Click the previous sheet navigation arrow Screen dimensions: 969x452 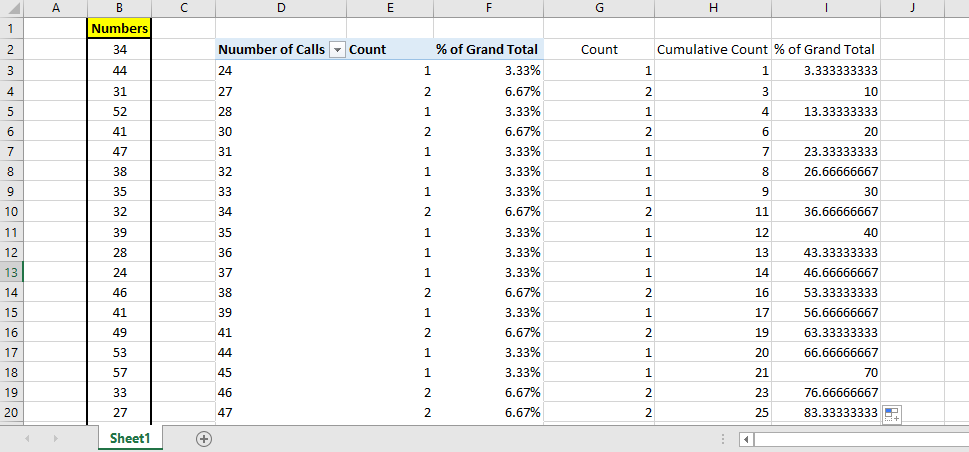(x=27, y=439)
